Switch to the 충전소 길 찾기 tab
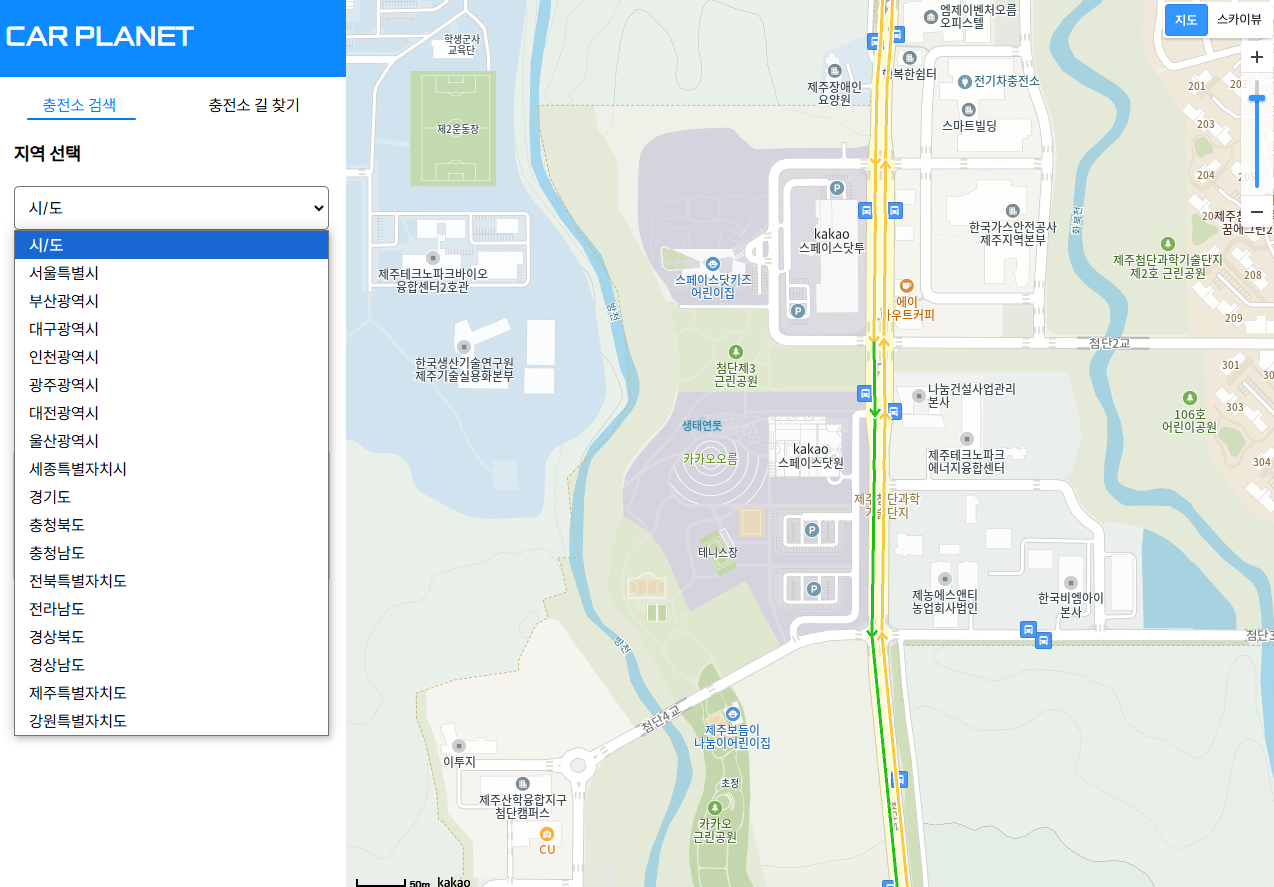Screen dimensions: 1274x887 pos(254,105)
